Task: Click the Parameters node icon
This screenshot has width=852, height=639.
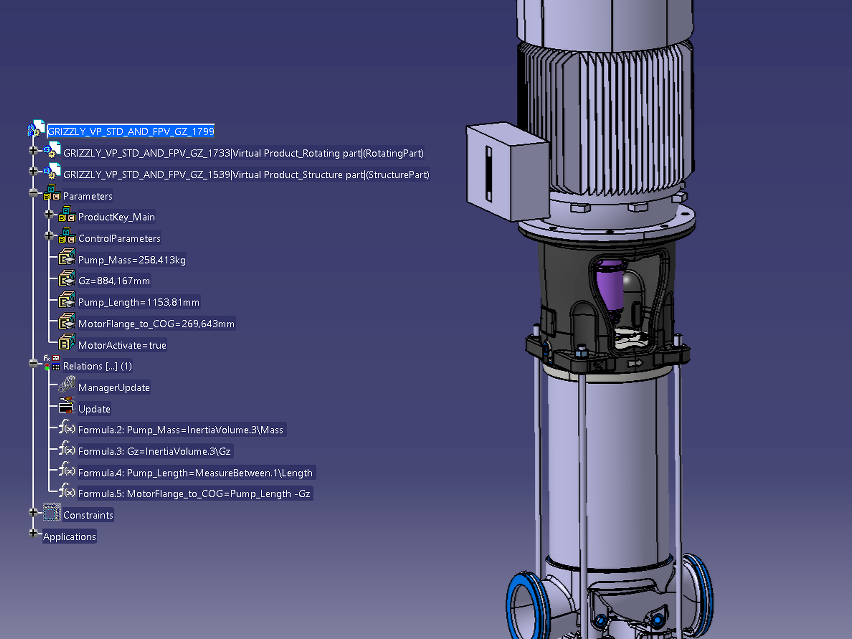Action: pyautogui.click(x=52, y=196)
